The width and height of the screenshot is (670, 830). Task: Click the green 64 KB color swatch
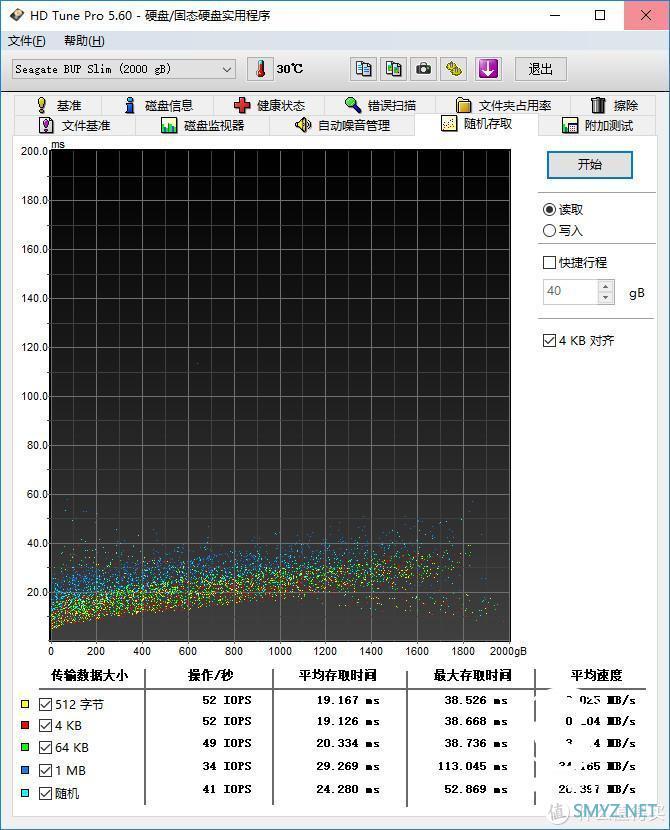24,747
